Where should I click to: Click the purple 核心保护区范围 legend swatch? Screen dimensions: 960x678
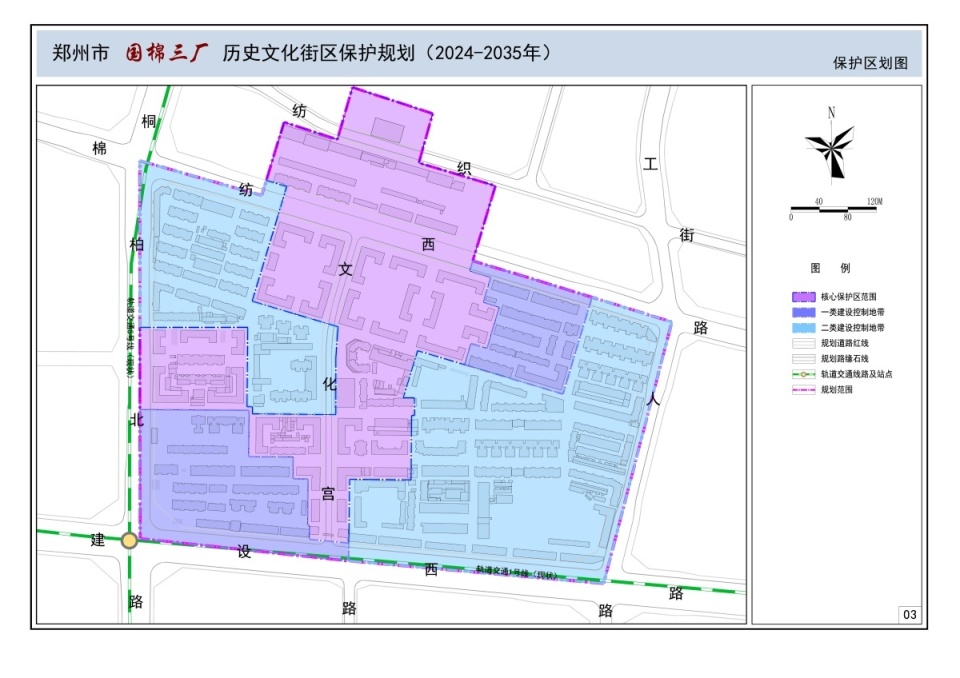pyautogui.click(x=803, y=297)
